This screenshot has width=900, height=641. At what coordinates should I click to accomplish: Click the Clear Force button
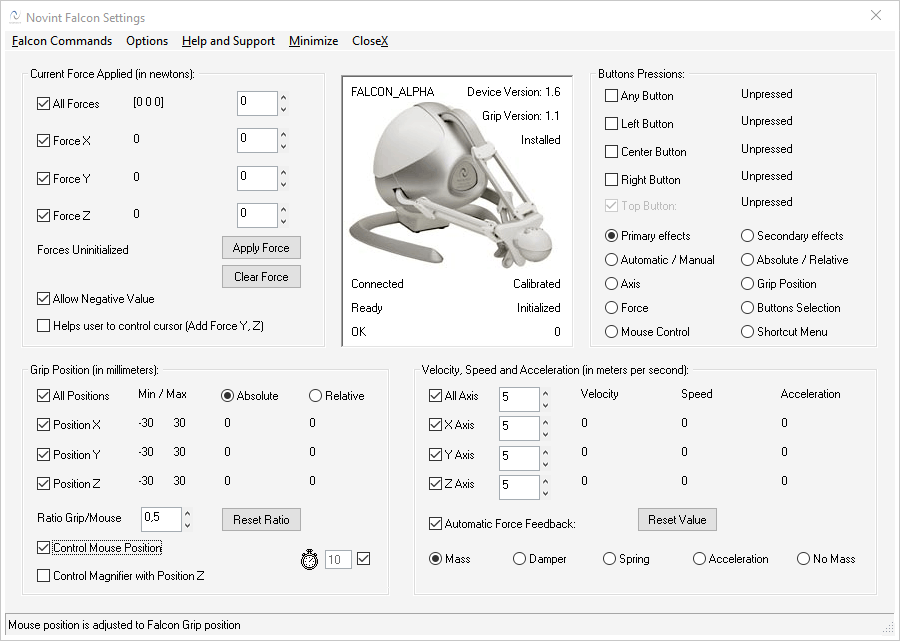coord(261,277)
